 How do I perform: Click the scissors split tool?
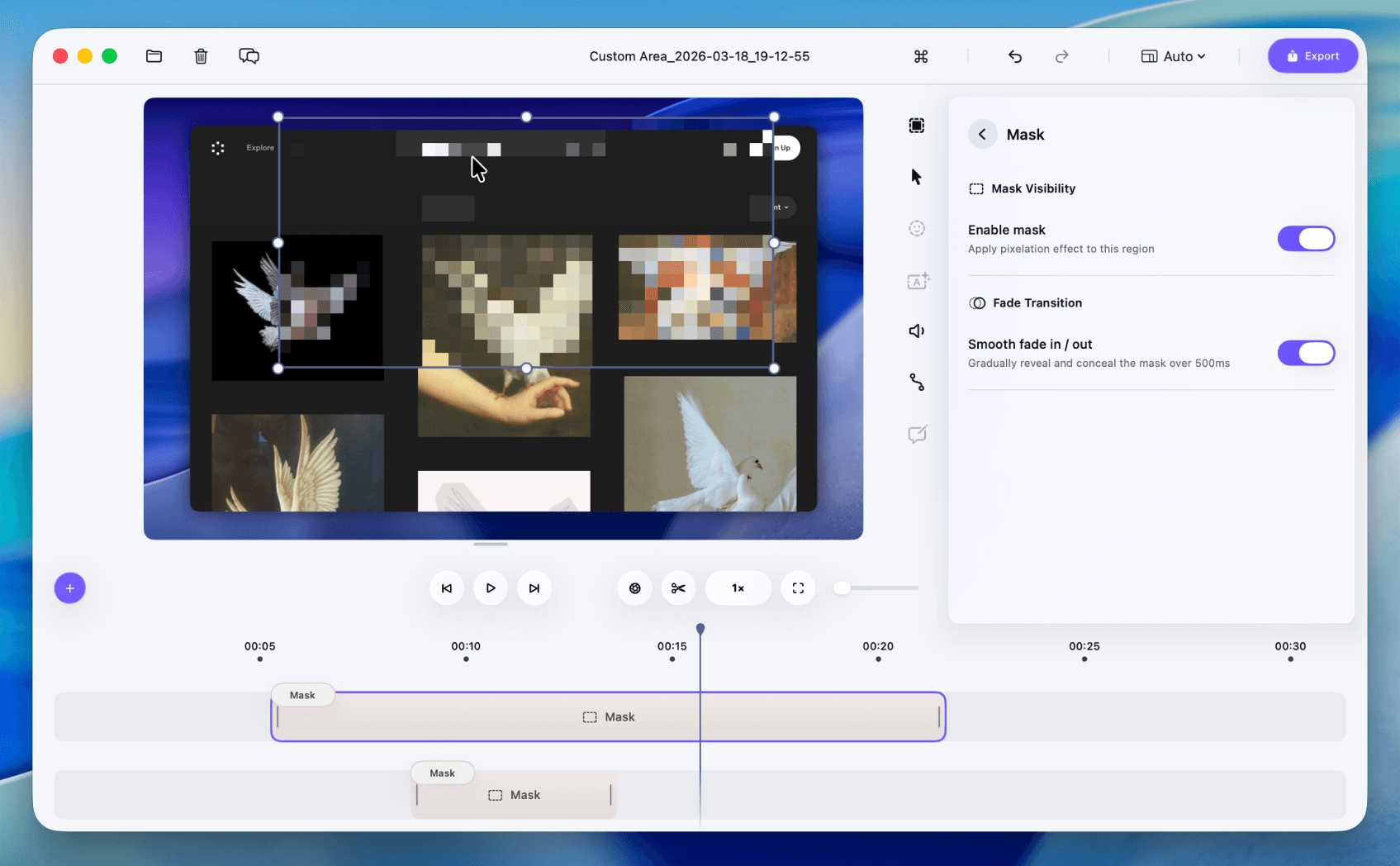[x=678, y=588]
